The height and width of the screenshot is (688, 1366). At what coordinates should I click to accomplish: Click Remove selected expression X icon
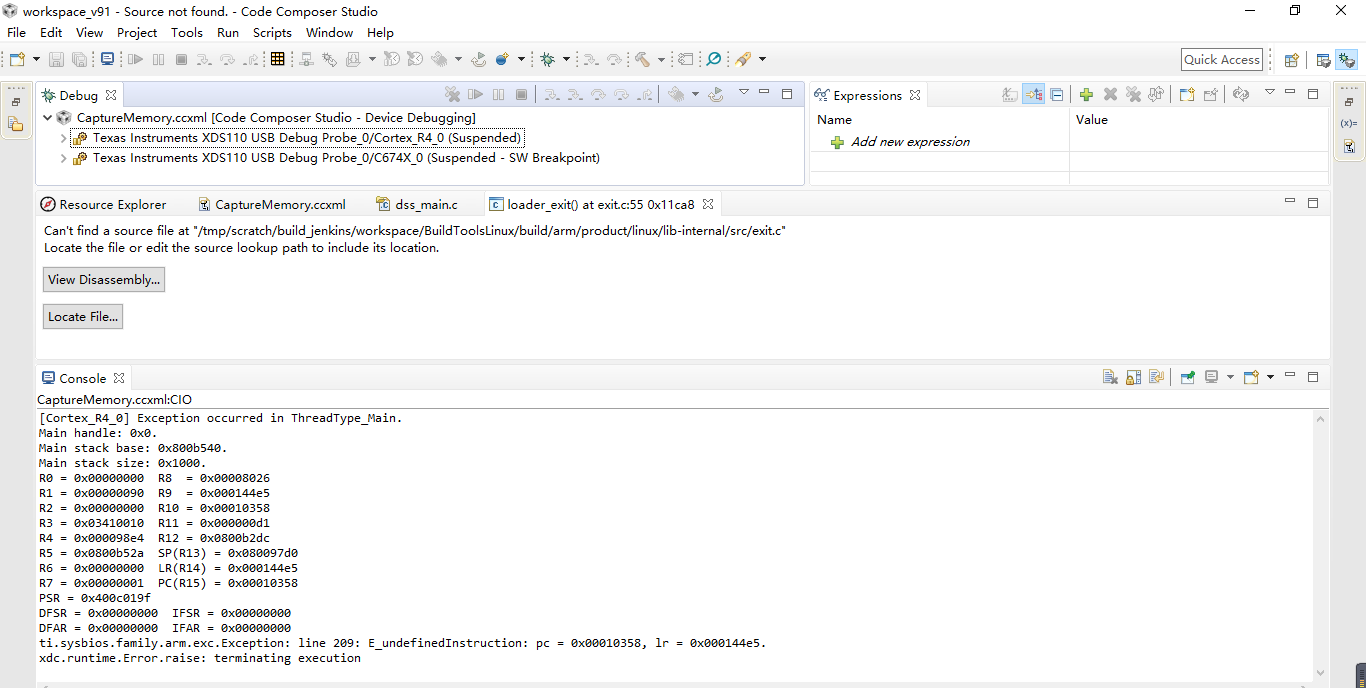click(x=1110, y=95)
